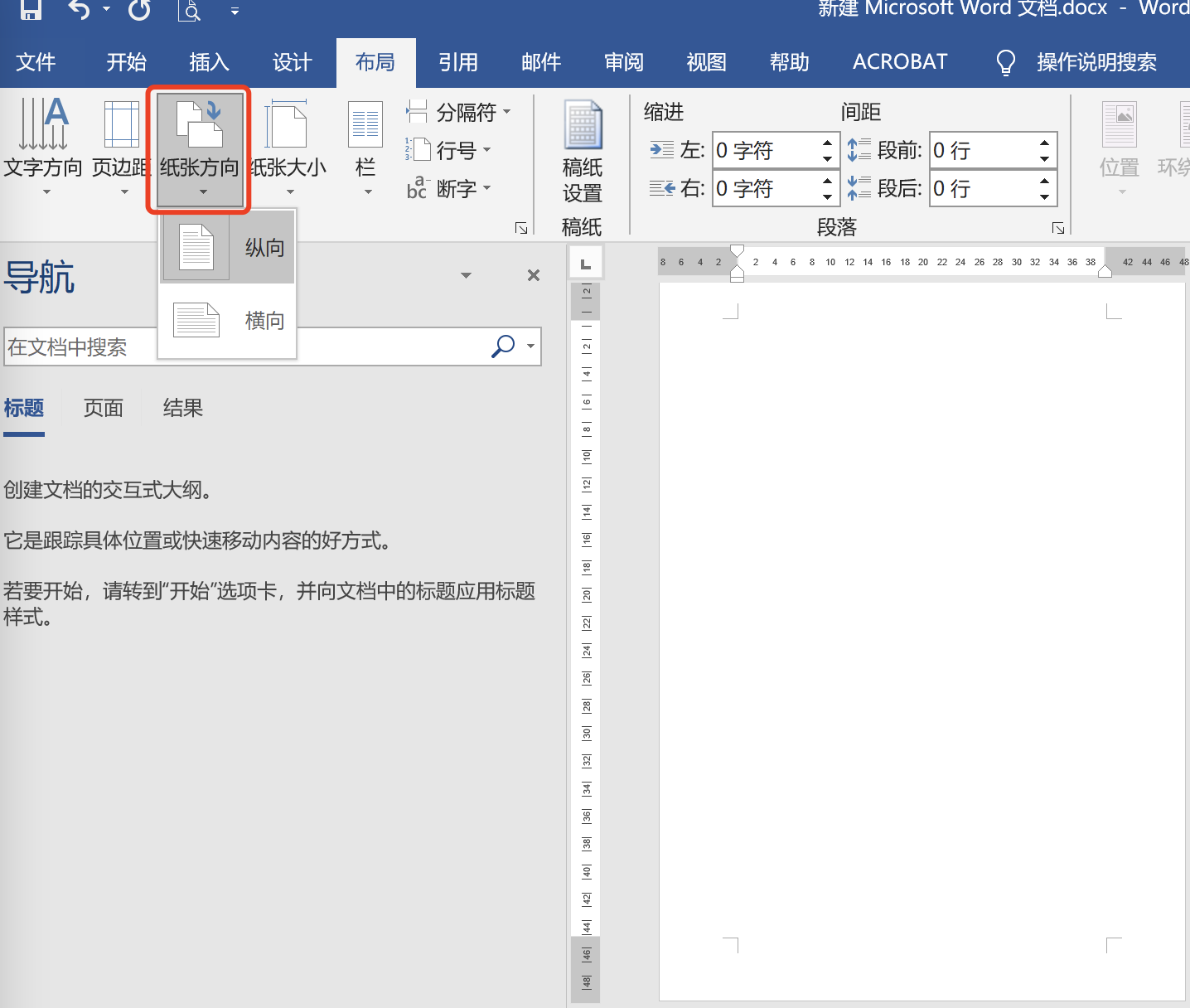Screen dimensions: 1190x1008
Task: Switch to the 结果 navigation tab
Action: tap(183, 408)
